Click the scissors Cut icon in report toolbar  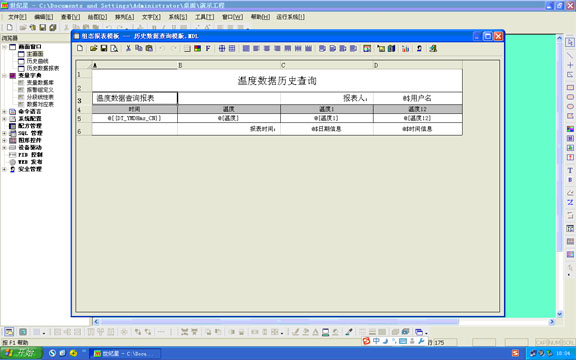(128, 48)
